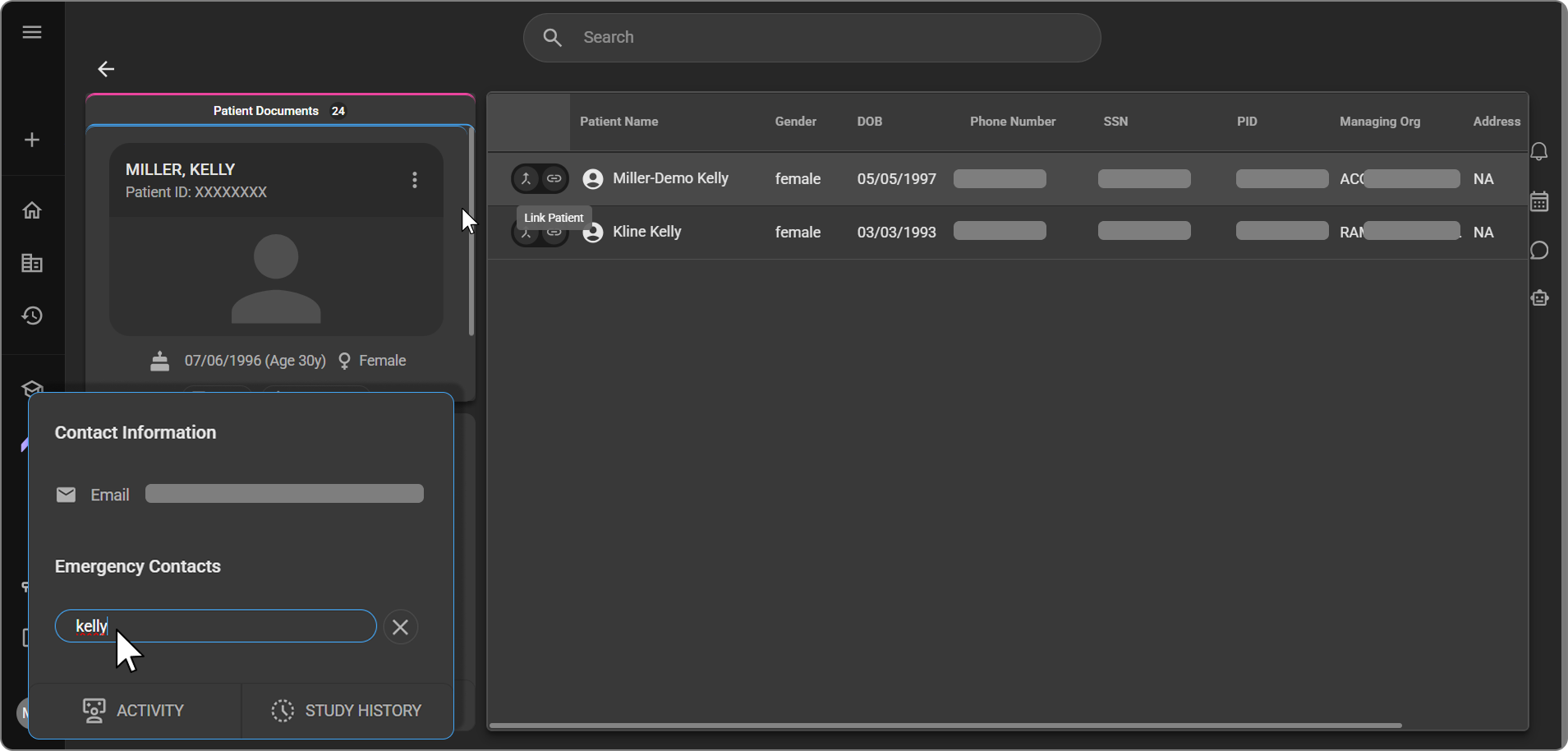Open the graduation cap icon in sidebar

[x=32, y=388]
